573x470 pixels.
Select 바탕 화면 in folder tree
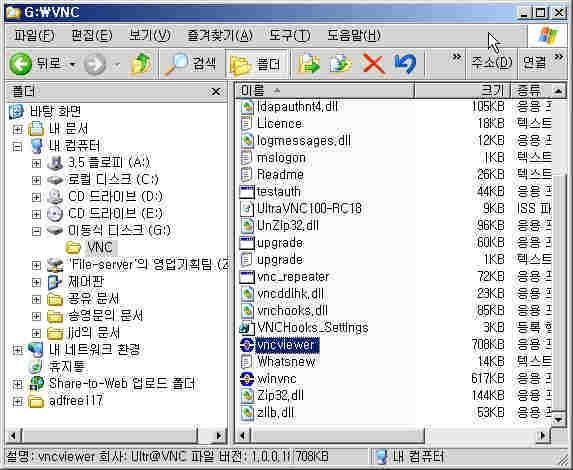[55, 111]
